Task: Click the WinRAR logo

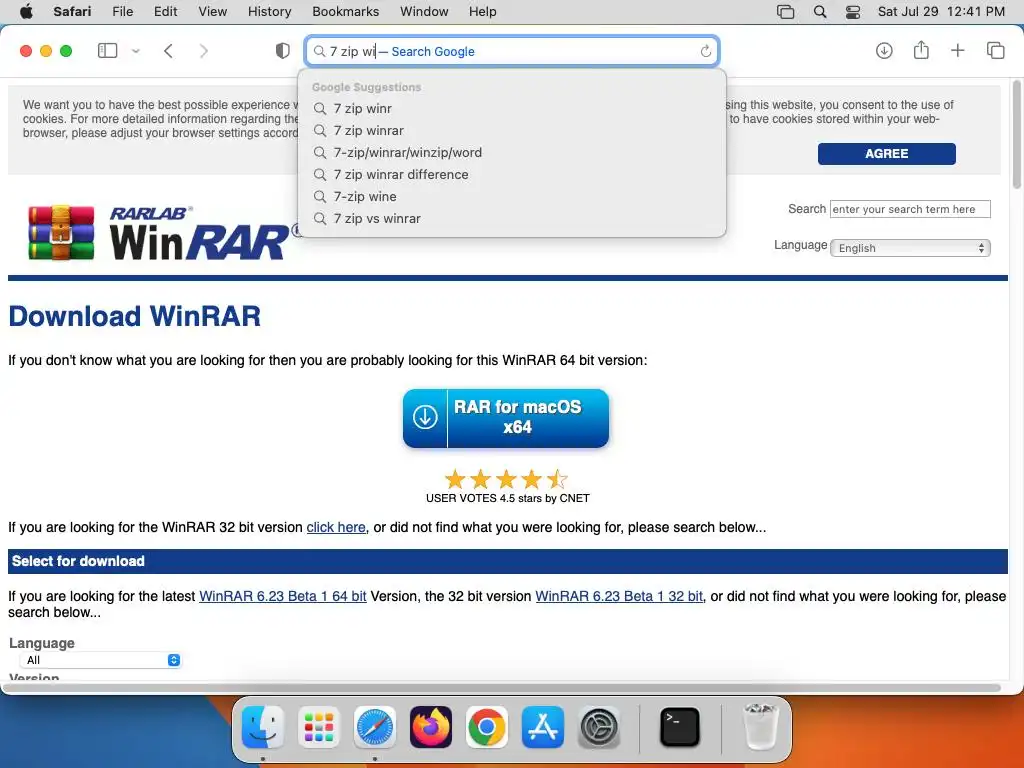Action: (x=163, y=233)
